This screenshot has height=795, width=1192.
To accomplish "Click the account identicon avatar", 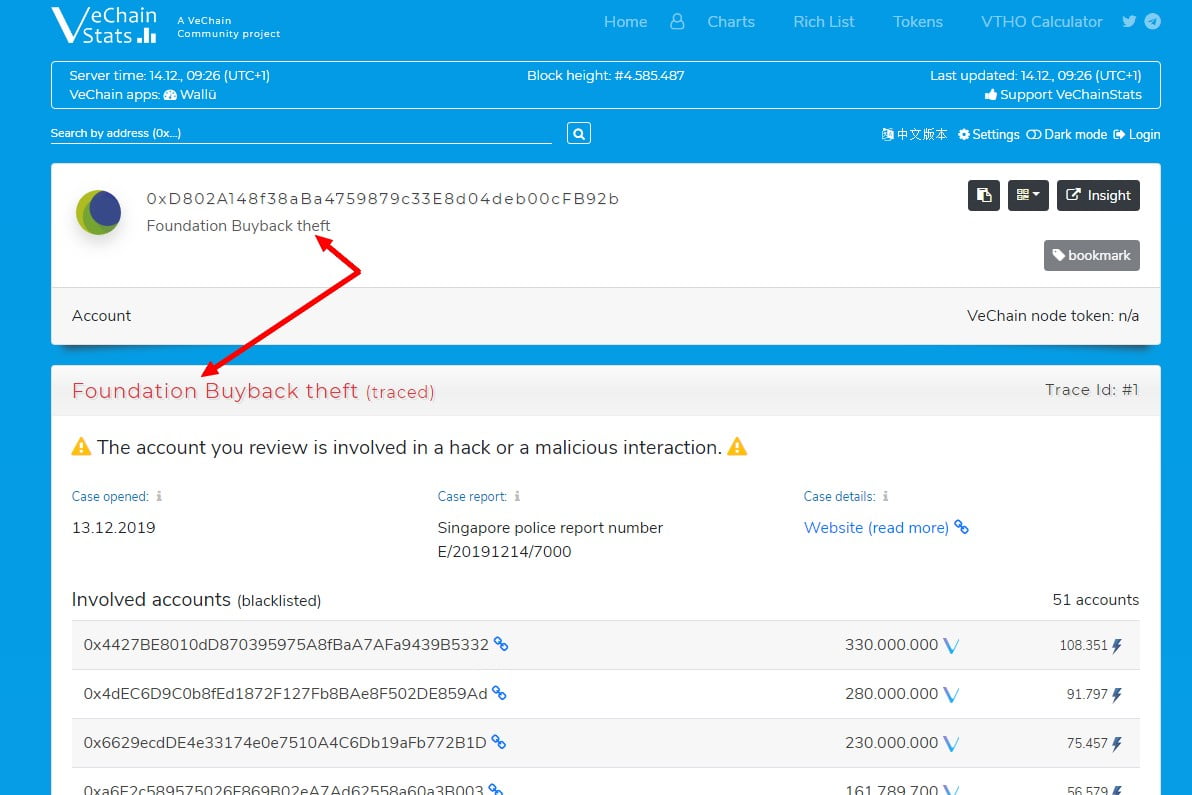I will click(x=99, y=212).
